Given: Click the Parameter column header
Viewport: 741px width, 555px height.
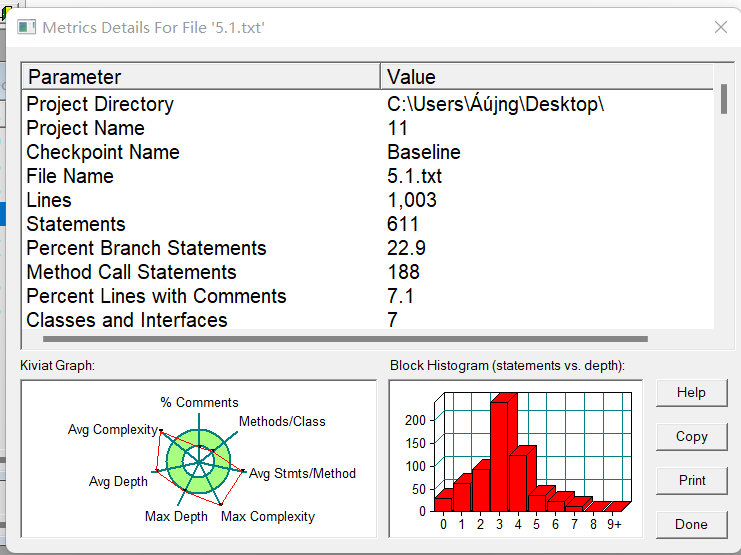Looking at the screenshot, I should pos(201,77).
